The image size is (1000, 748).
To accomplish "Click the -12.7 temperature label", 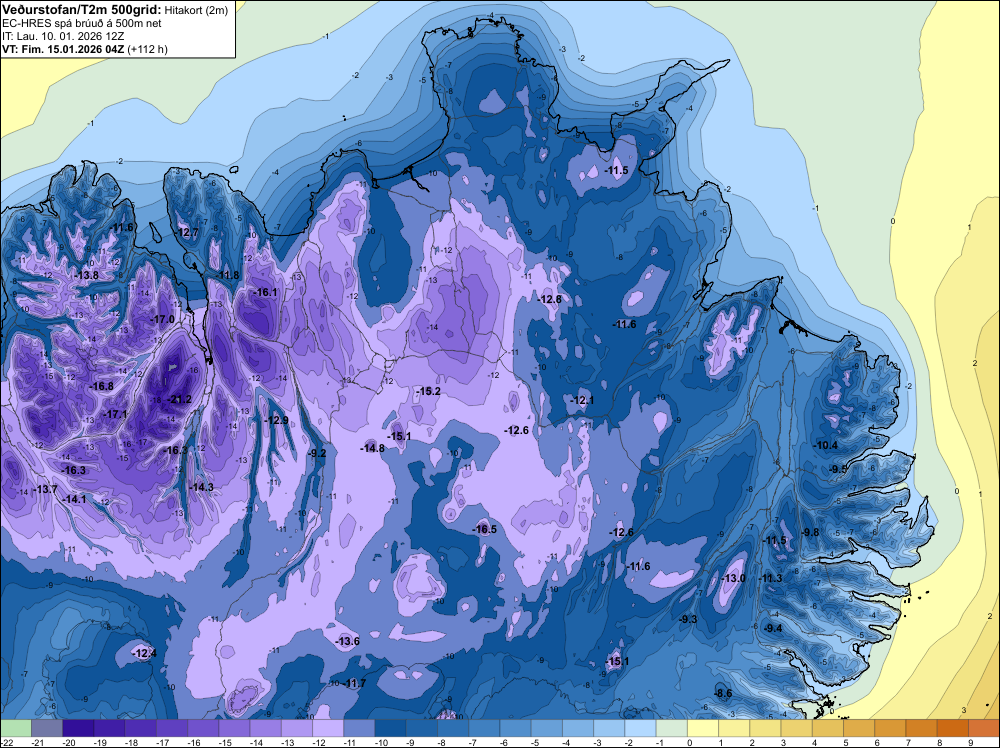I will (187, 232).
